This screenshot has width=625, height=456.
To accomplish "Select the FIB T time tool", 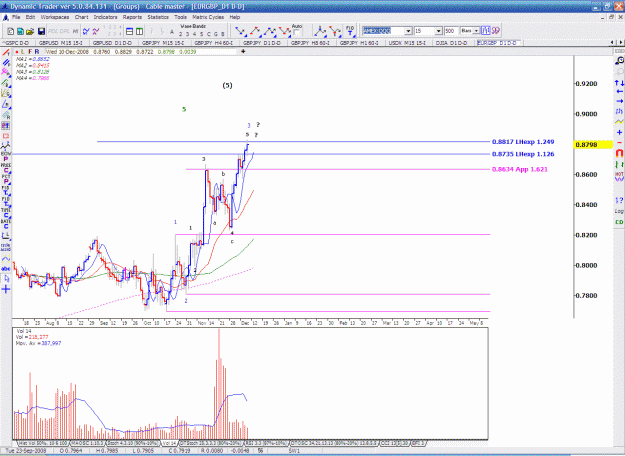I will pos(350,31).
